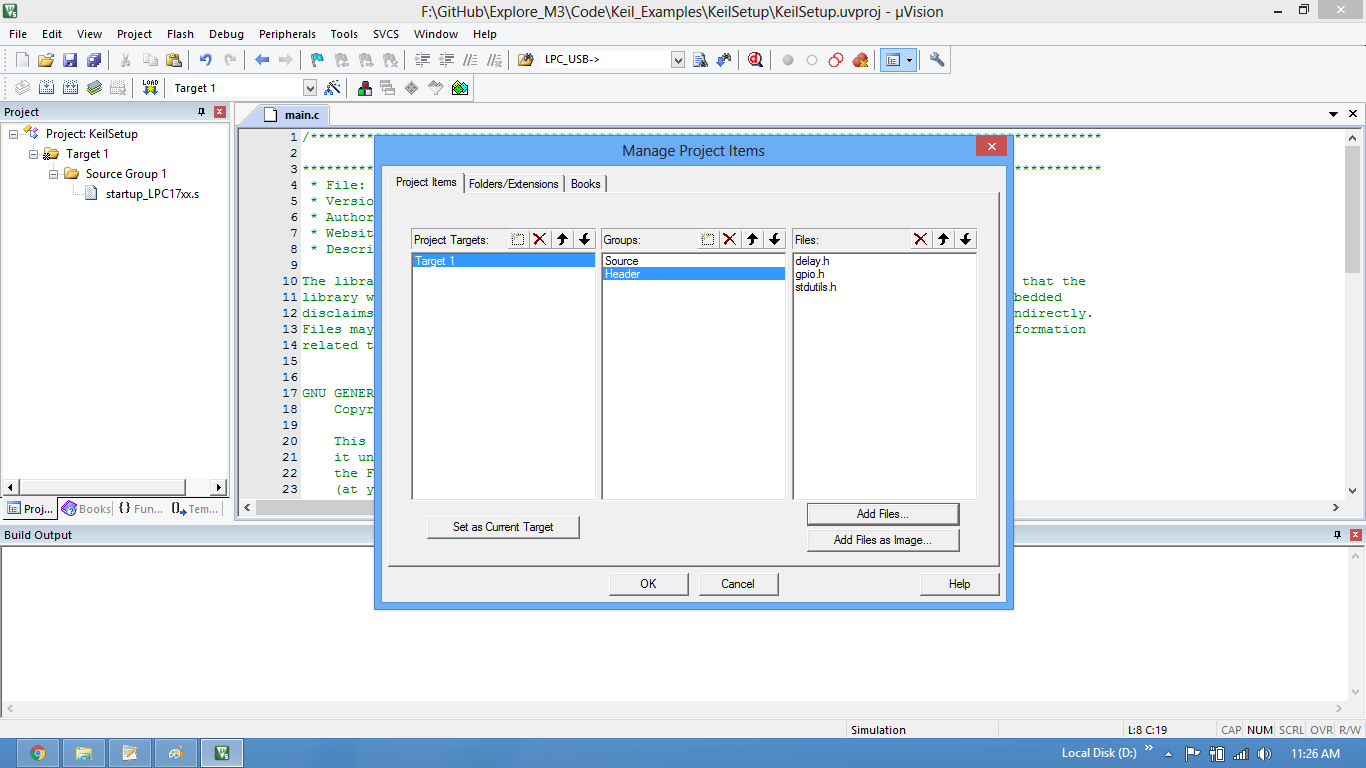Open the Configuration wrench icon

937,60
